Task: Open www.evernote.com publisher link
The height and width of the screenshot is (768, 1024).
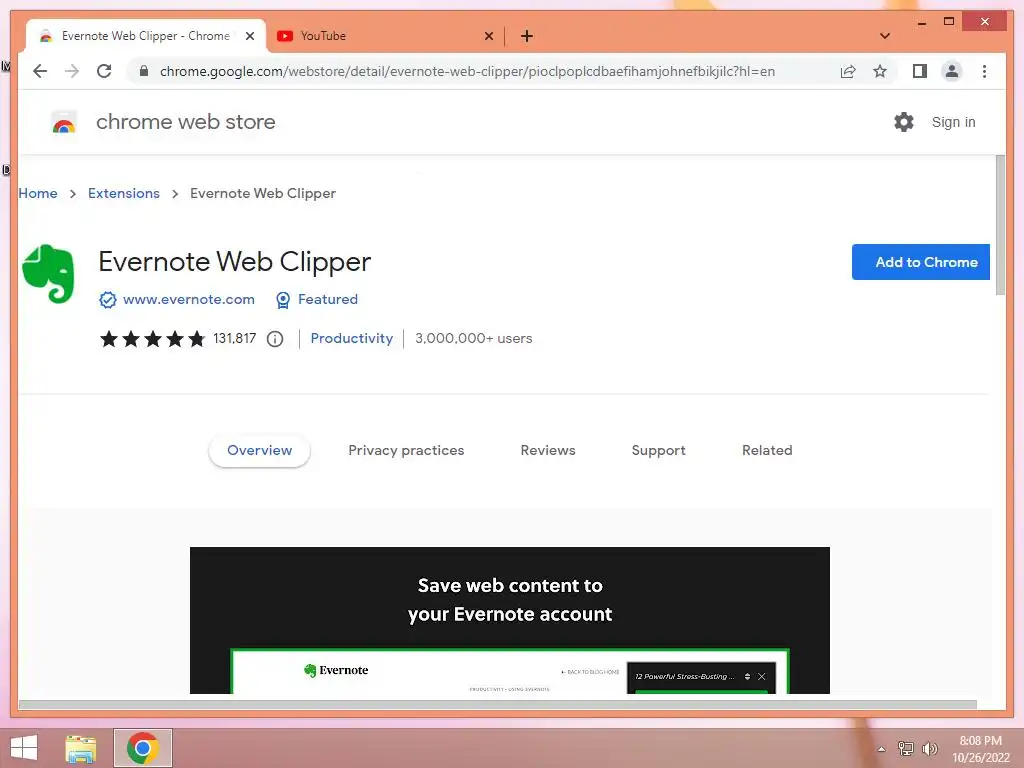Action: coord(189,299)
